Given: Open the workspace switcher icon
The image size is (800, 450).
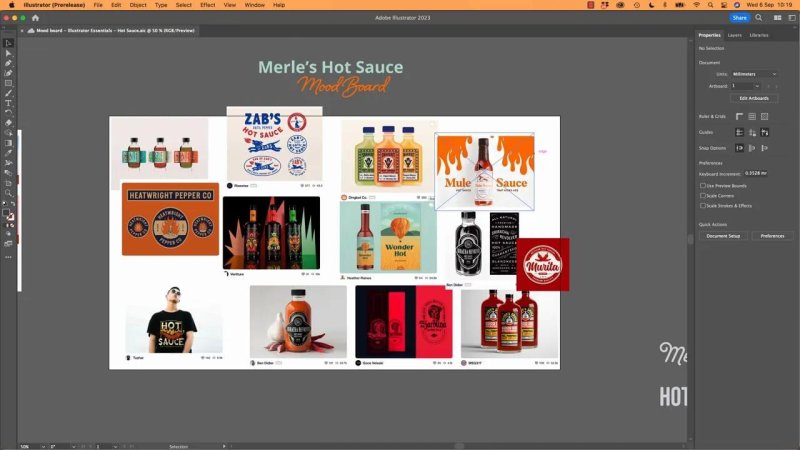Looking at the screenshot, I should pyautogui.click(x=792, y=18).
